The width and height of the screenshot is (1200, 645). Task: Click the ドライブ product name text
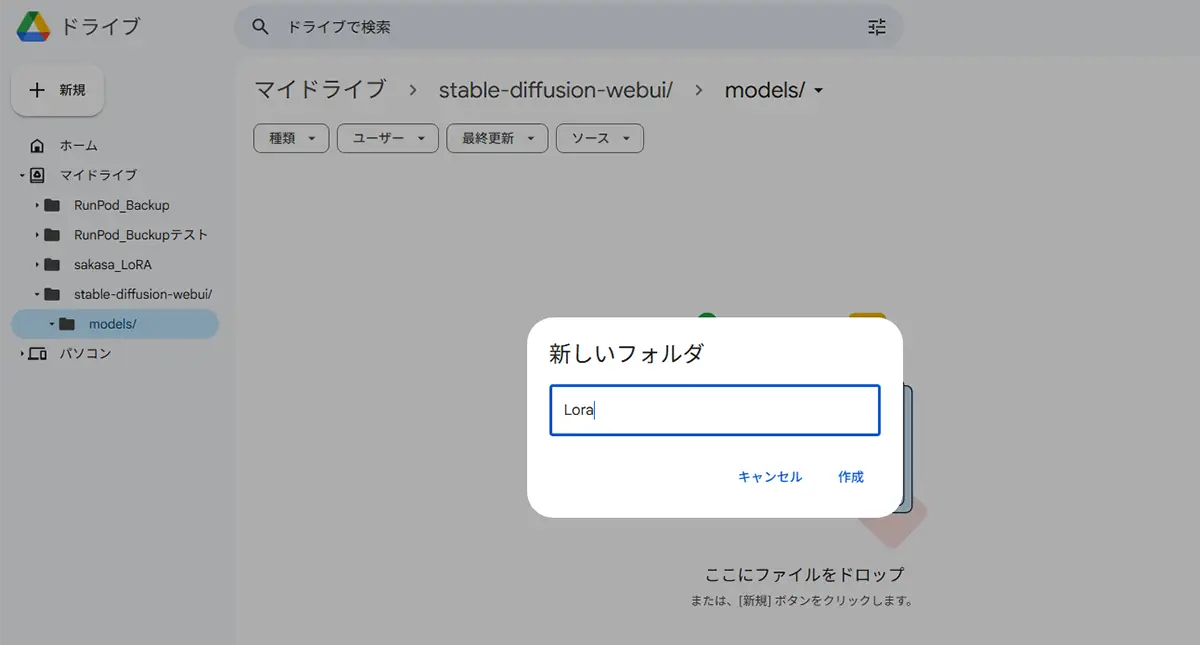point(100,27)
